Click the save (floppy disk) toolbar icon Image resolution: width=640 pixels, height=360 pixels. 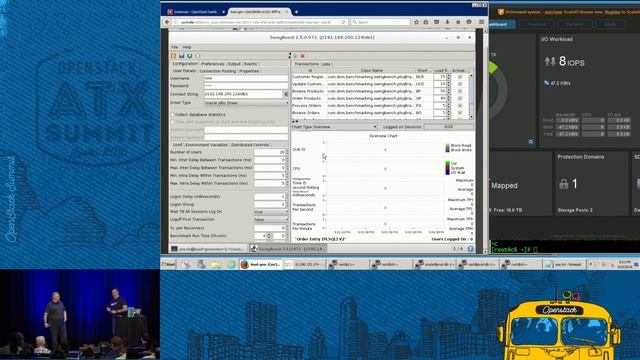click(182, 56)
